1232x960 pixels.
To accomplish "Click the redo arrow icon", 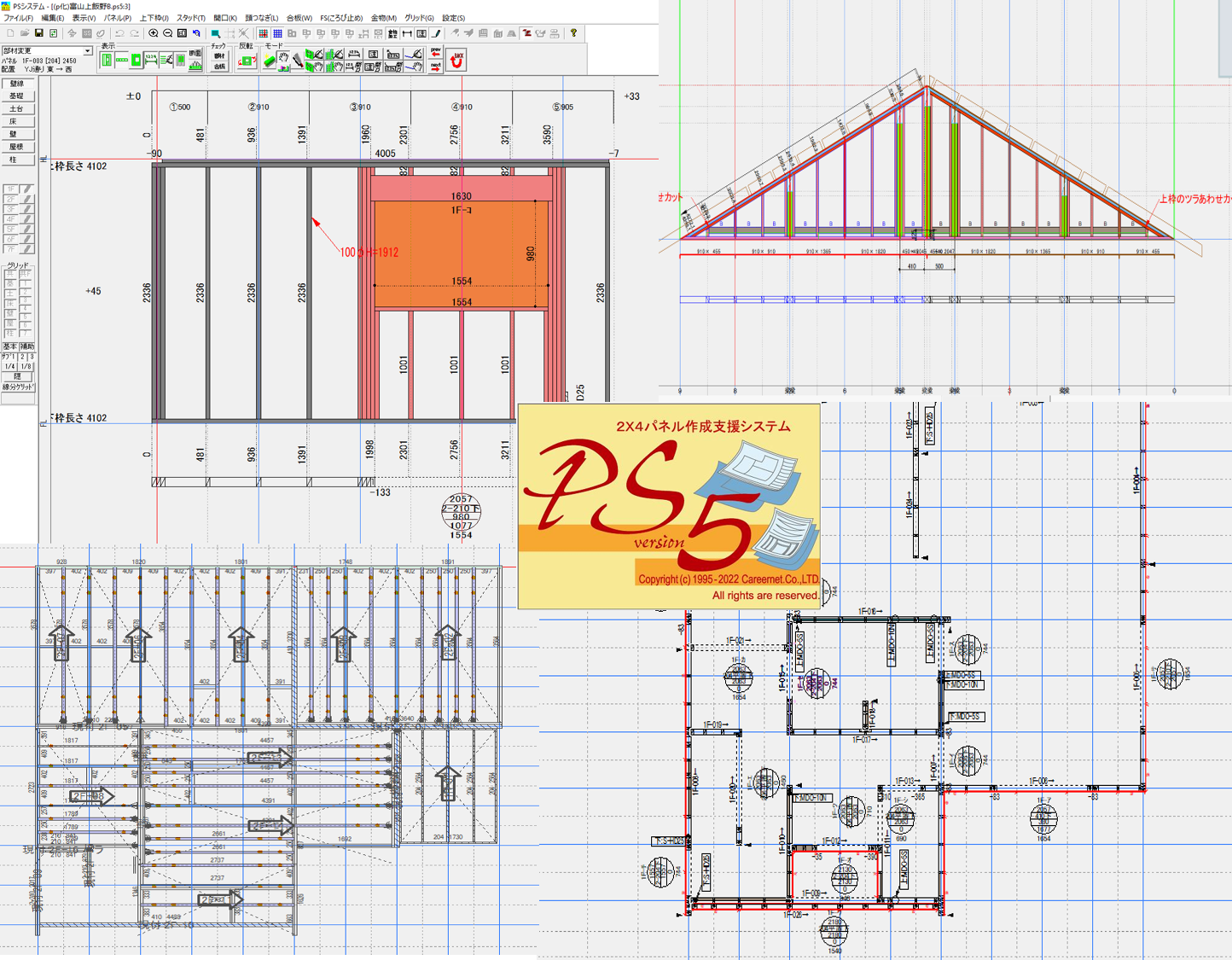I will pyautogui.click(x=135, y=33).
